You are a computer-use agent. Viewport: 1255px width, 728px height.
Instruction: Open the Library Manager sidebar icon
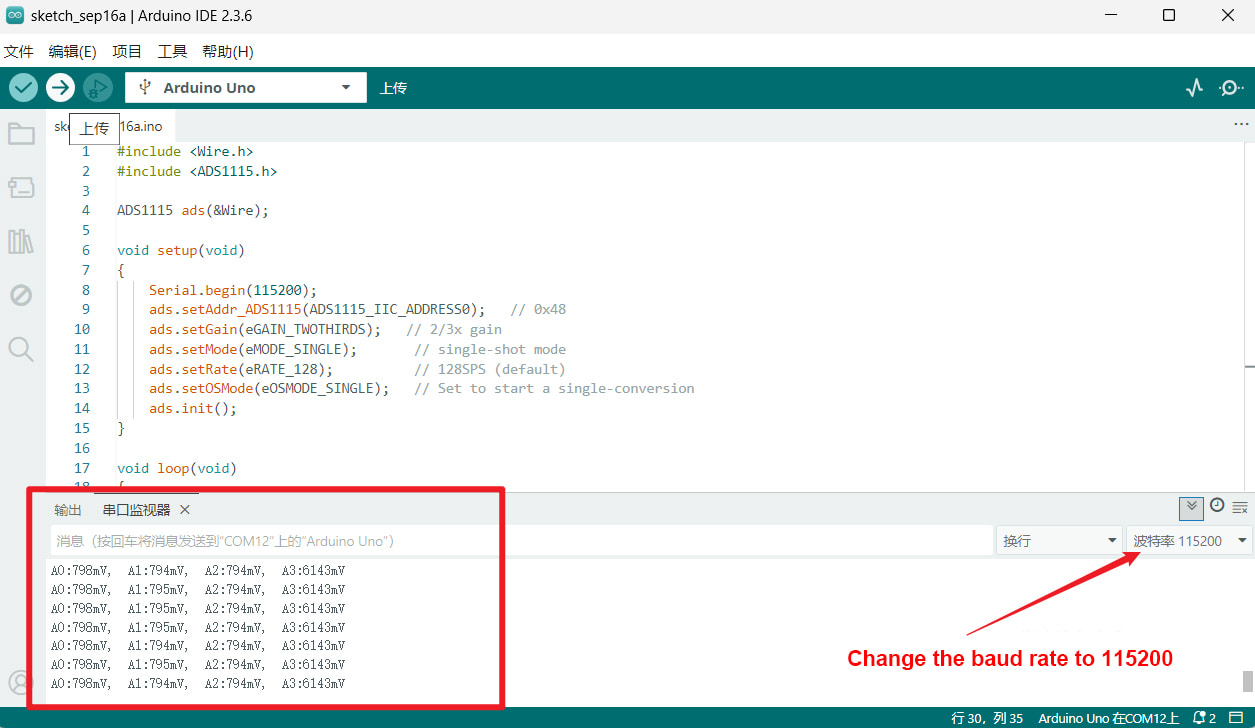pyautogui.click(x=21, y=241)
